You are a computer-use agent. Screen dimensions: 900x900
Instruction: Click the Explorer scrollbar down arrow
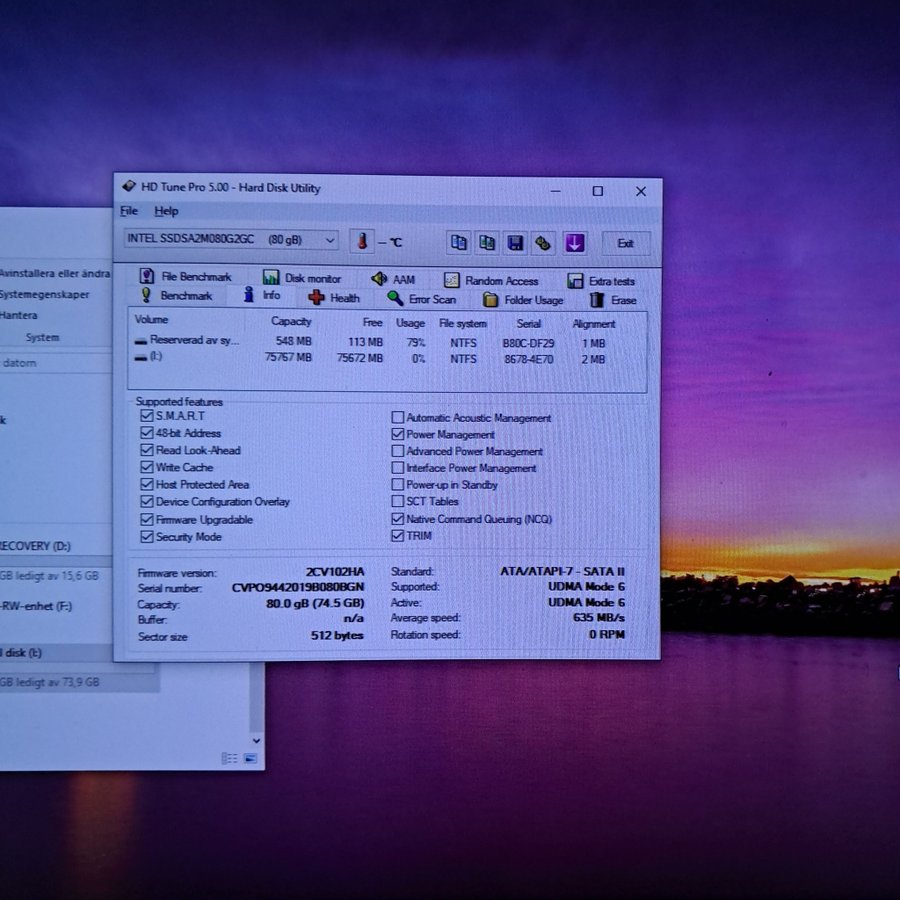pos(257,740)
